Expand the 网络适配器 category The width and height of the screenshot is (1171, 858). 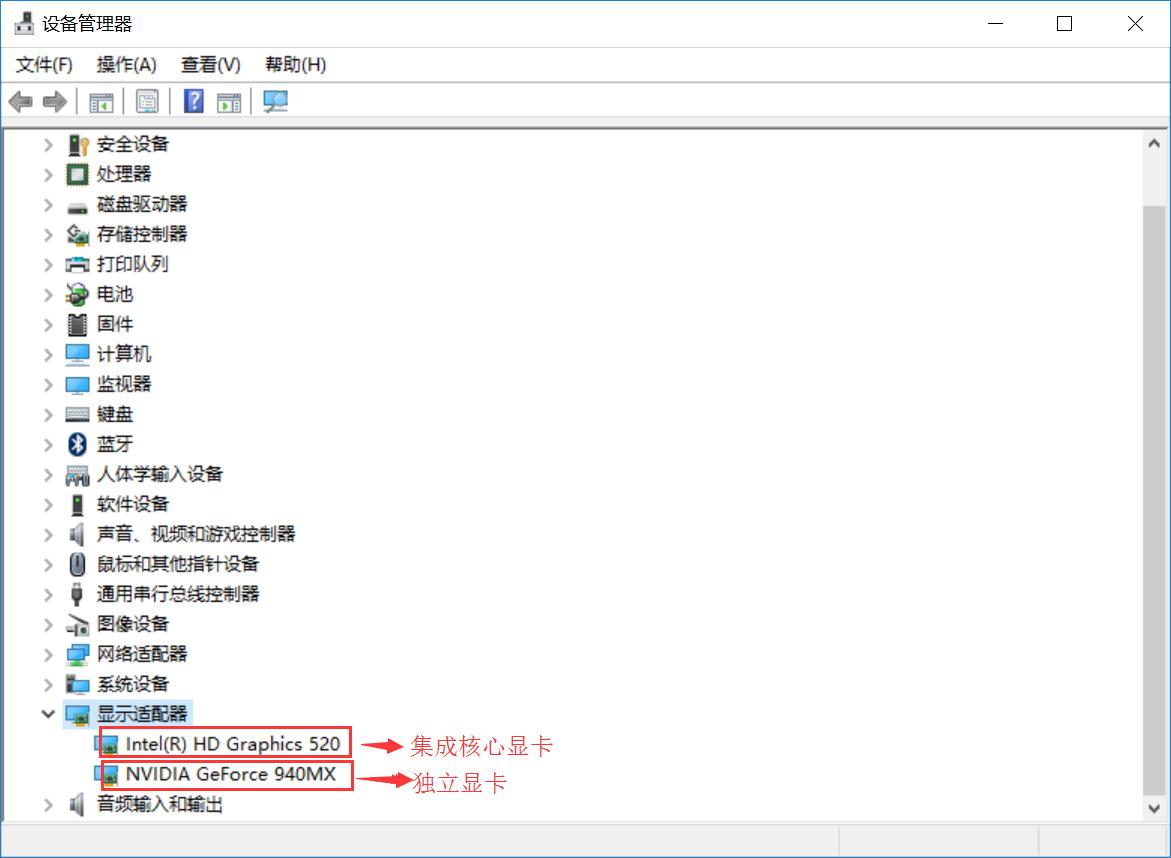click(48, 654)
